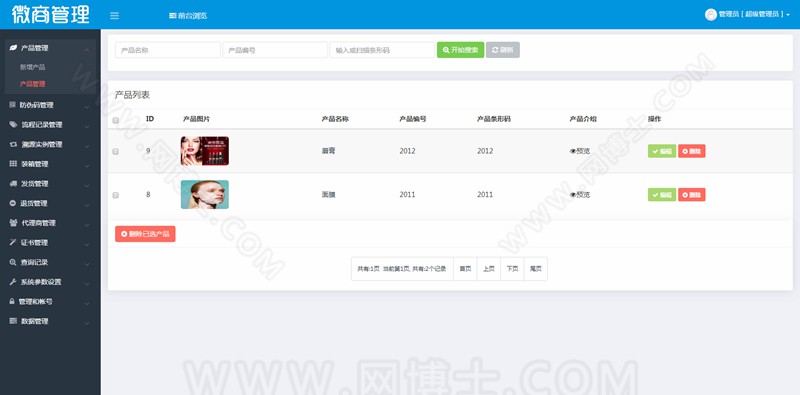Click the 代理商管理 sidebar icon
Screen dimensions: 800x395
click(13, 223)
